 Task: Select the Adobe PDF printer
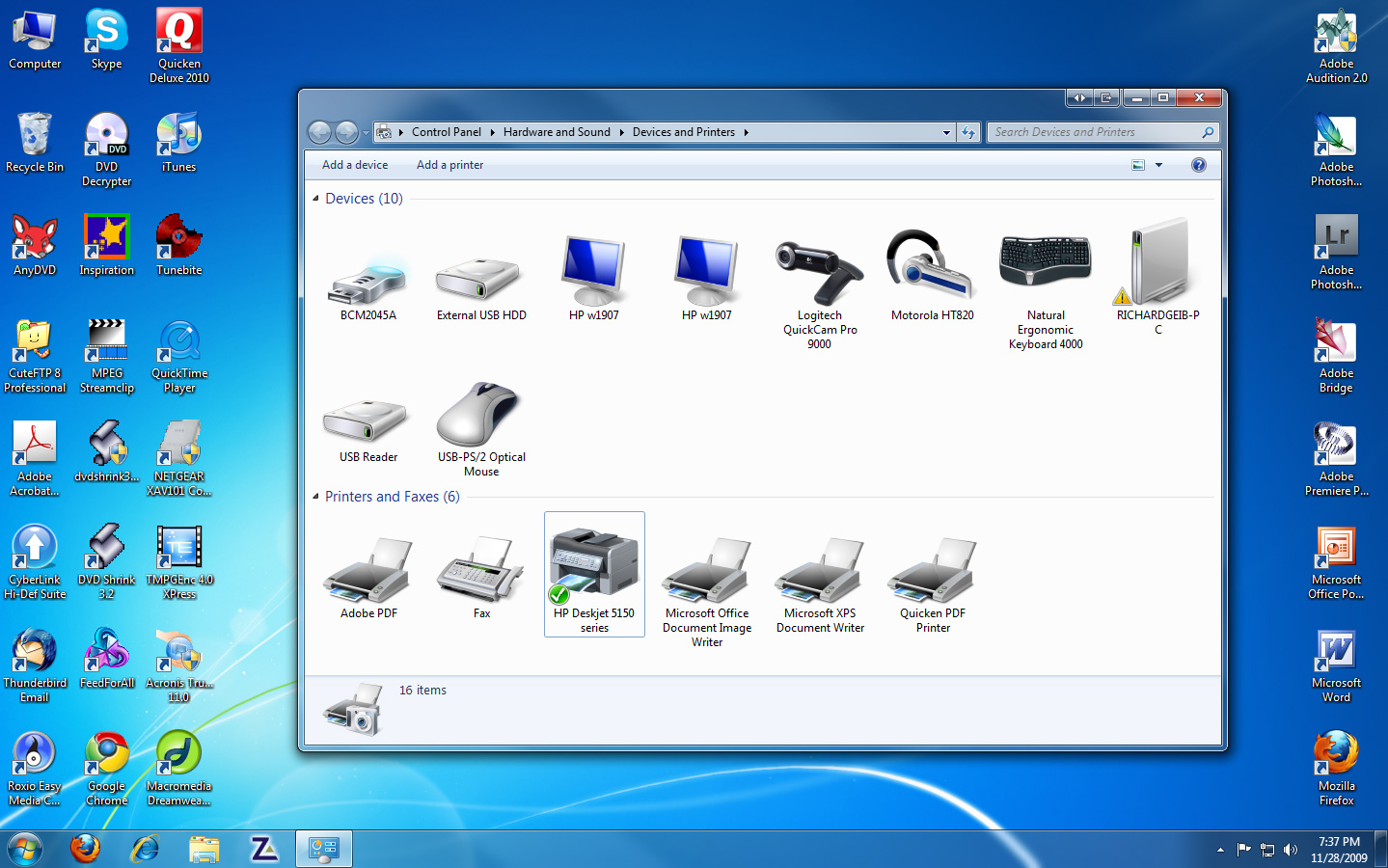coord(368,577)
